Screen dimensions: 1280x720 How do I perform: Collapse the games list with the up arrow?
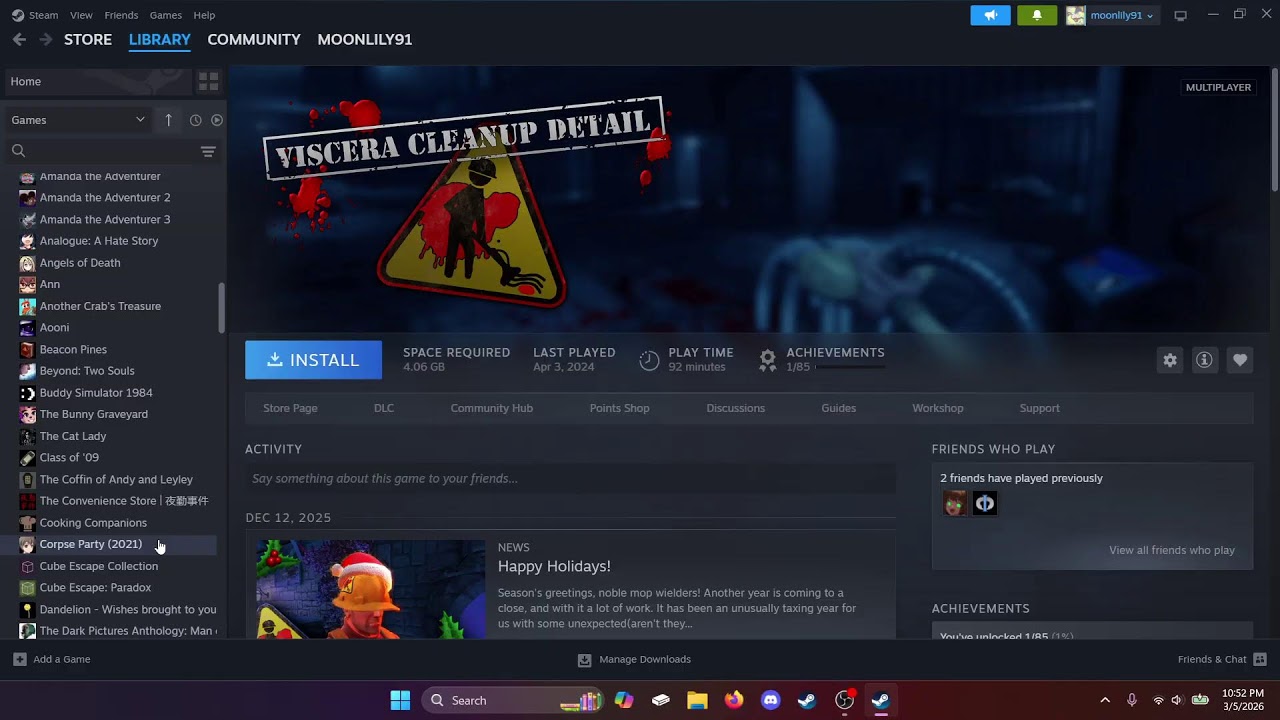[x=168, y=120]
